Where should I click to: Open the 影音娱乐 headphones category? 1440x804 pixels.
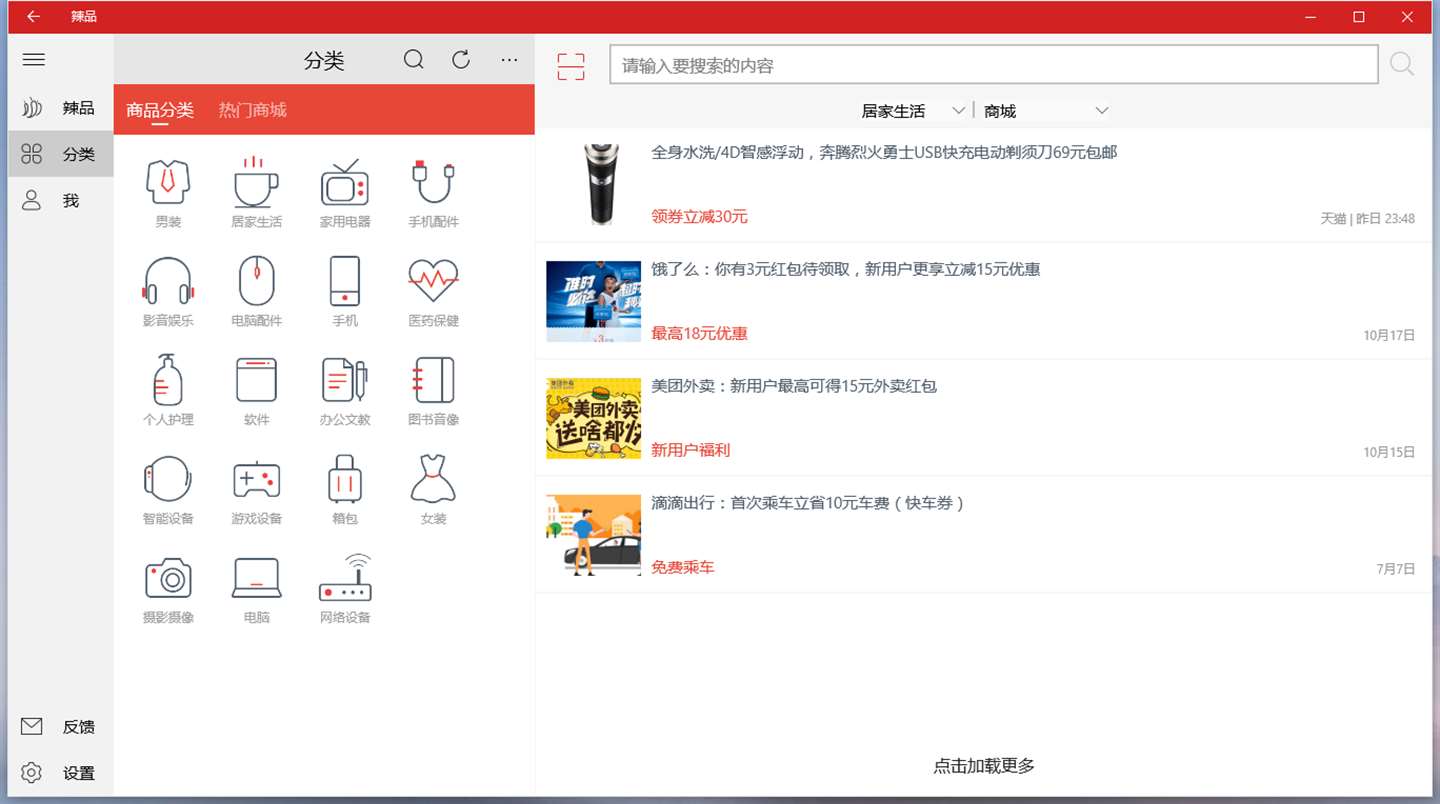click(168, 292)
